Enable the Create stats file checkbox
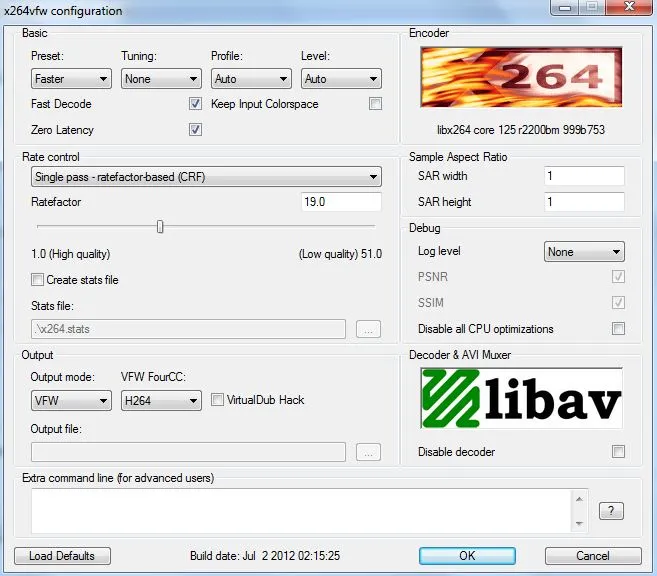The height and width of the screenshot is (576, 657). click(37, 279)
